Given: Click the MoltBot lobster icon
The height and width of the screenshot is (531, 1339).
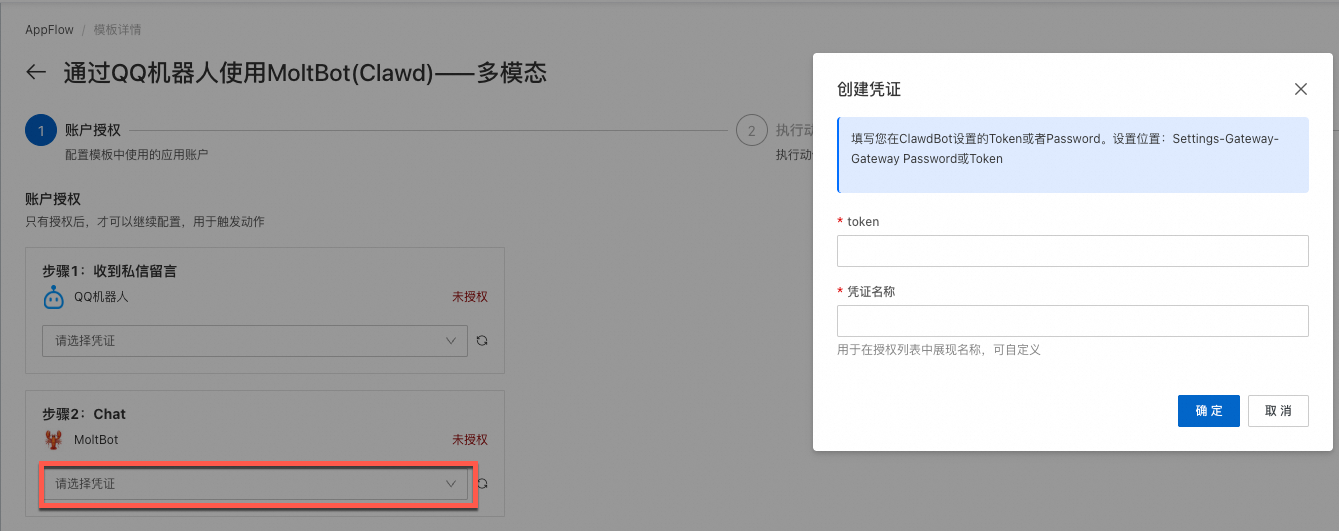Looking at the screenshot, I should point(54,440).
